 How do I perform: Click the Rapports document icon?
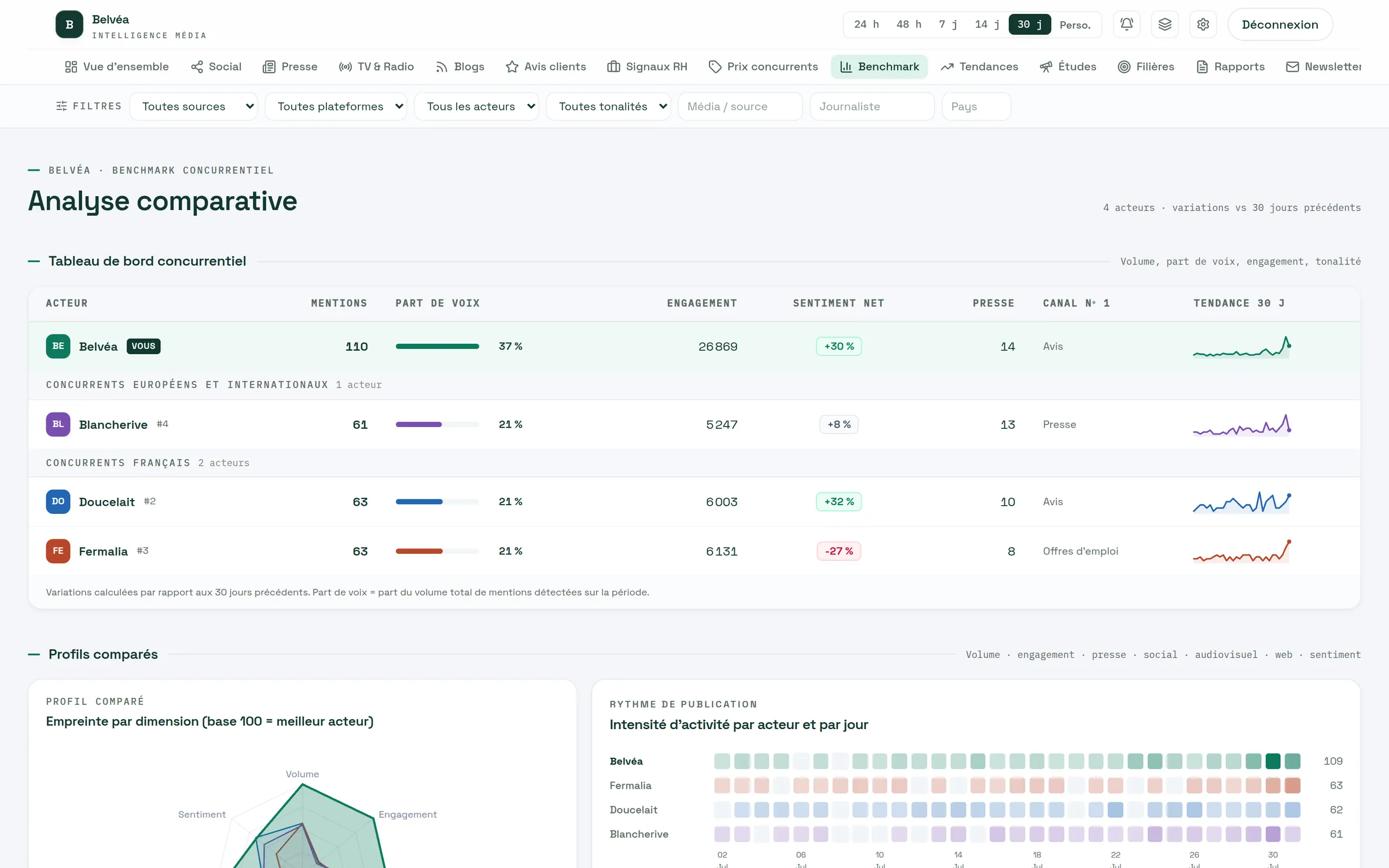click(1202, 67)
